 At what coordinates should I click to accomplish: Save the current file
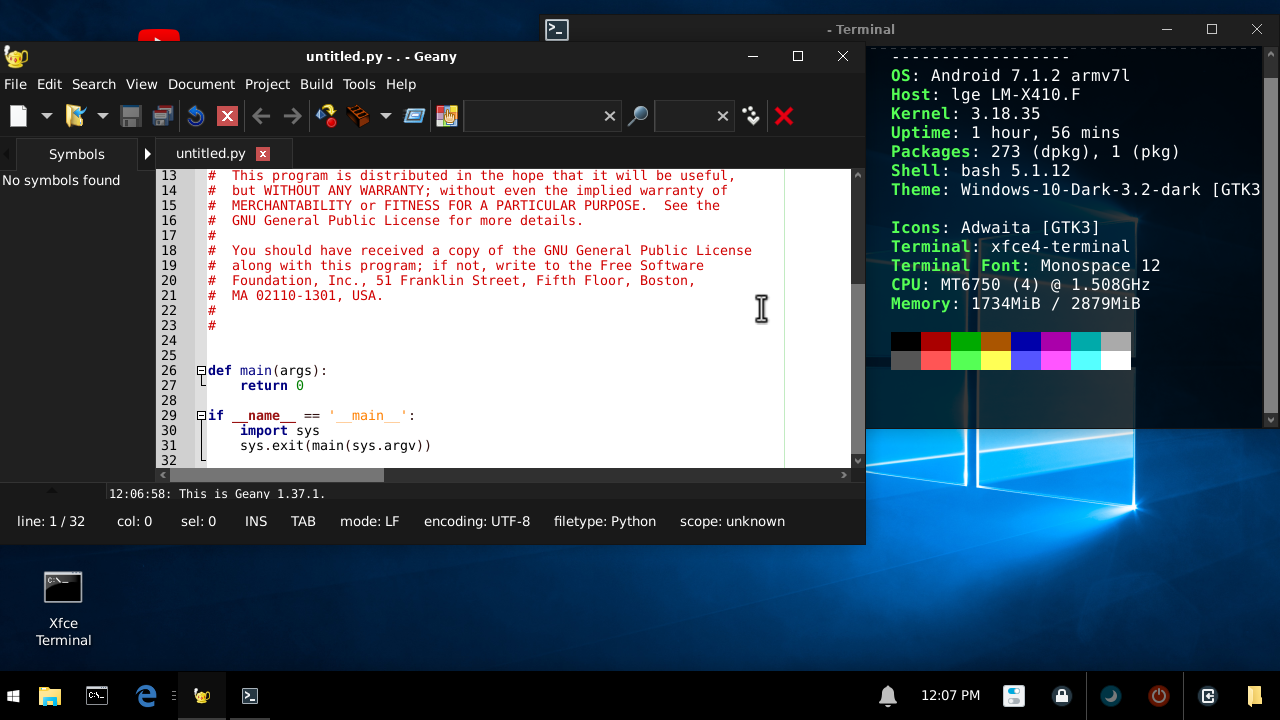click(x=129, y=116)
